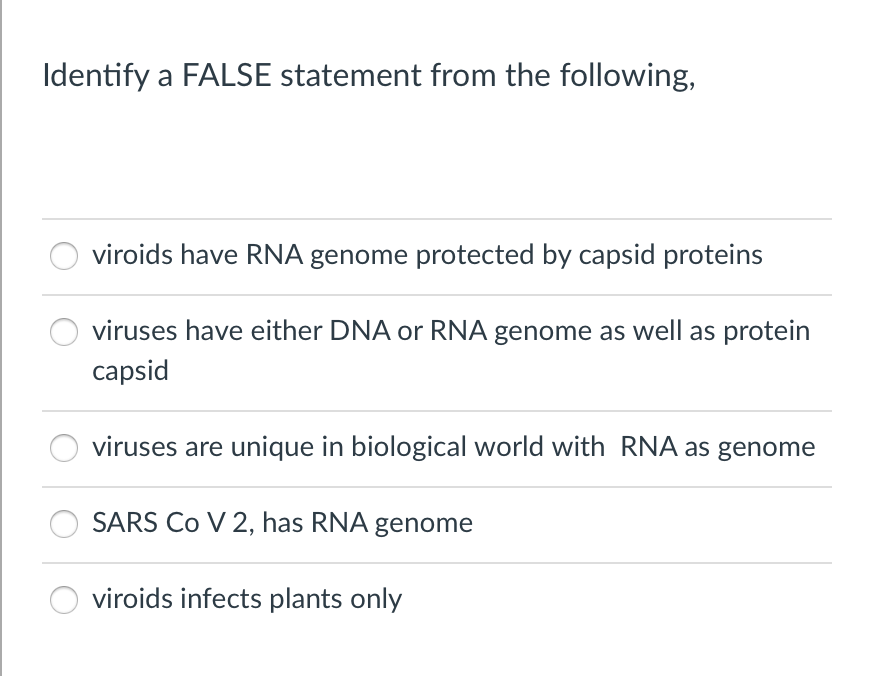Click the wrapped word 'capsid' on second line

[x=130, y=371]
